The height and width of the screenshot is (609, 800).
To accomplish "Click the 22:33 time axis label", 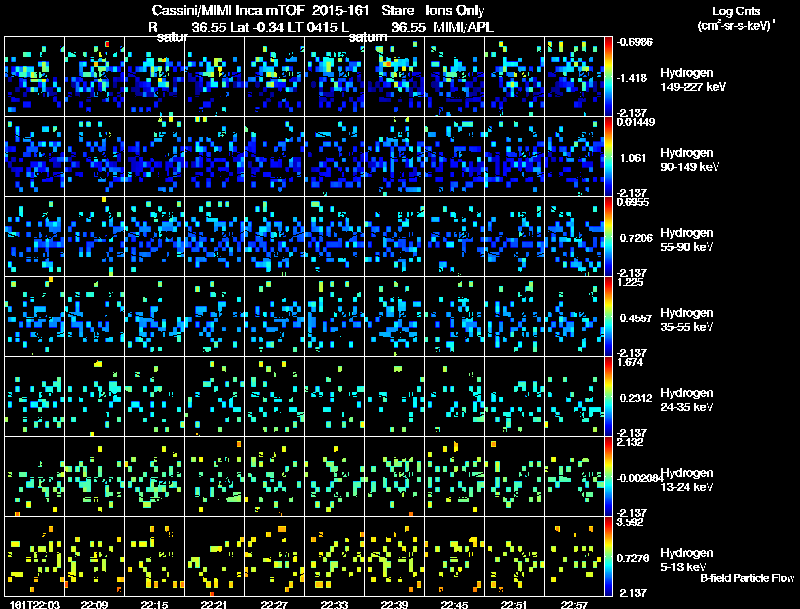I will (x=334, y=604).
